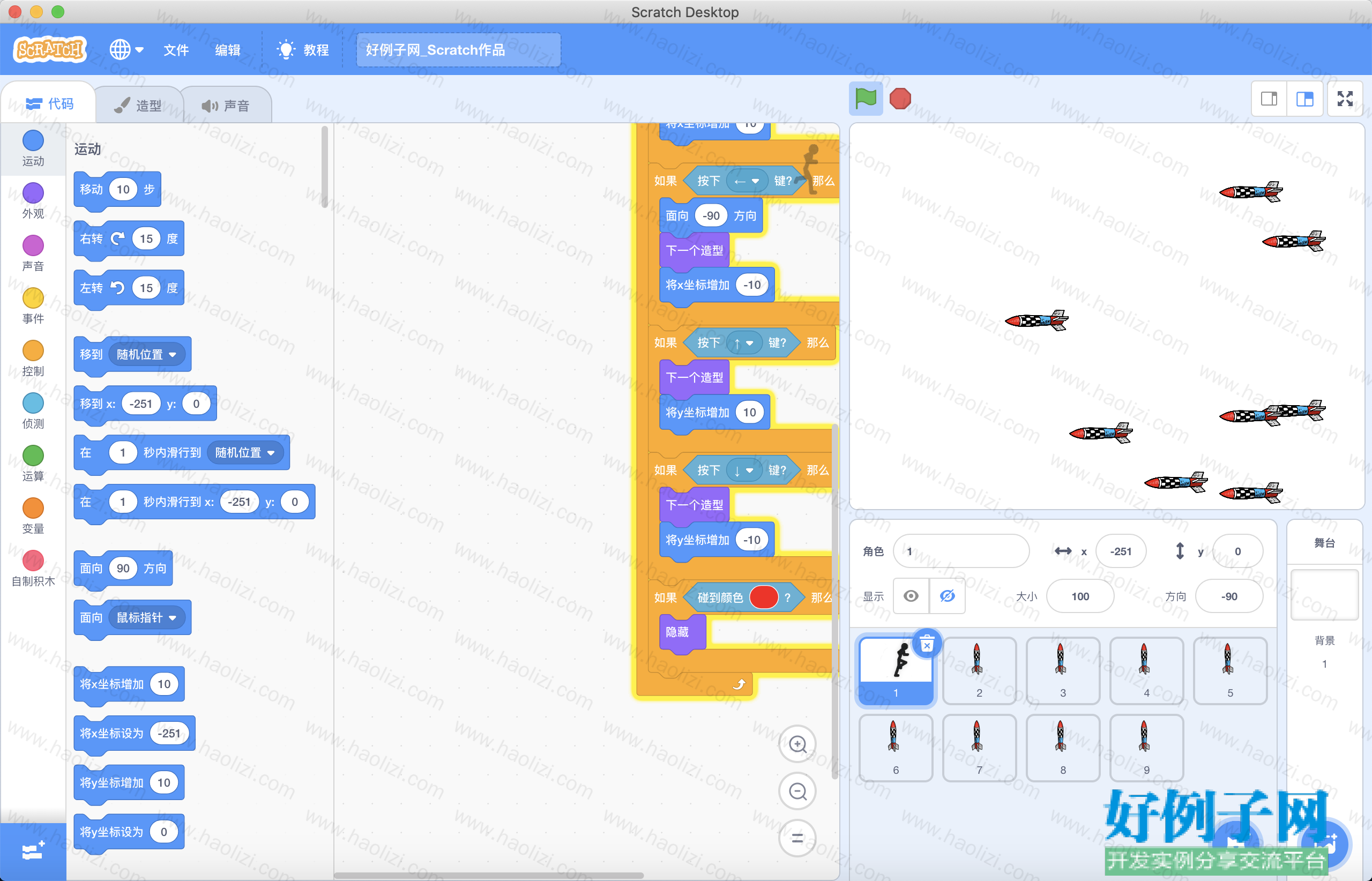Click the Scratch logo
This screenshot has width=1372, height=881.
pos(49,50)
